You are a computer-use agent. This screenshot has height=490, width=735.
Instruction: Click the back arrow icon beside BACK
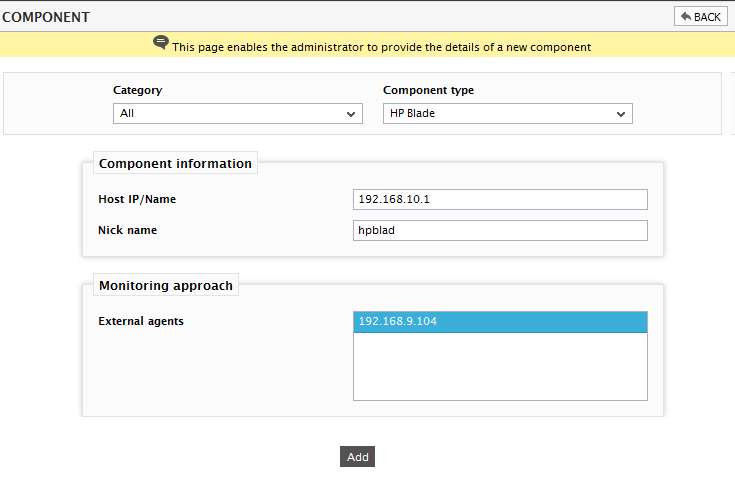point(686,16)
